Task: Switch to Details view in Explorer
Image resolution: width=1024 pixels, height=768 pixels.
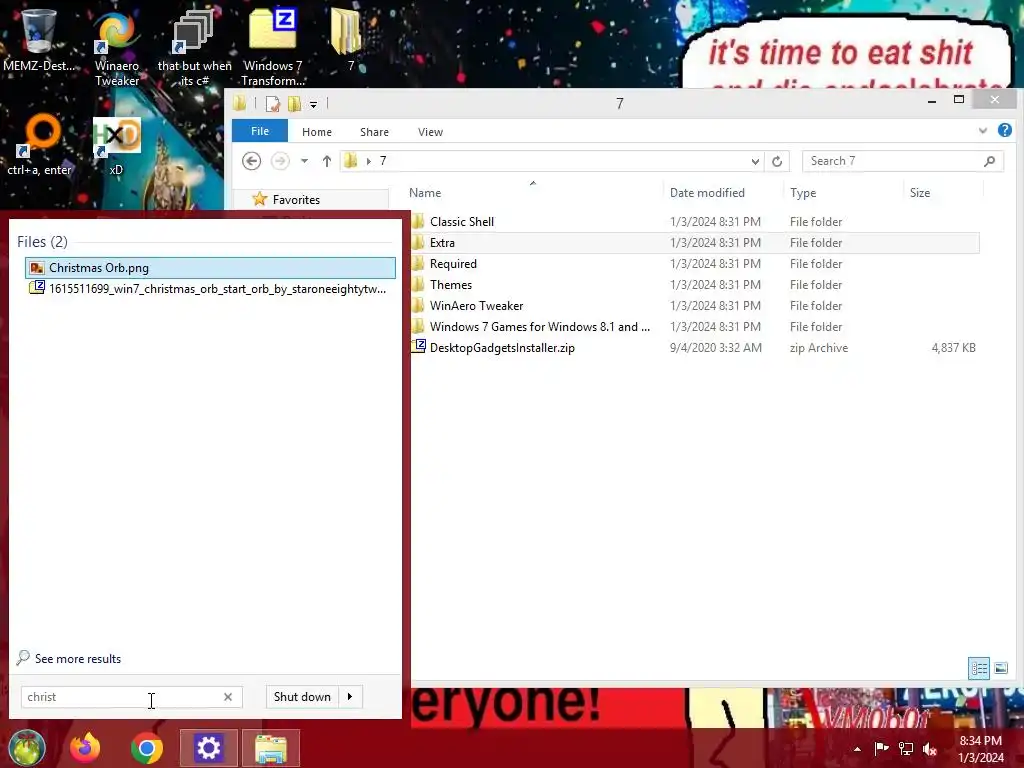Action: pyautogui.click(x=979, y=668)
